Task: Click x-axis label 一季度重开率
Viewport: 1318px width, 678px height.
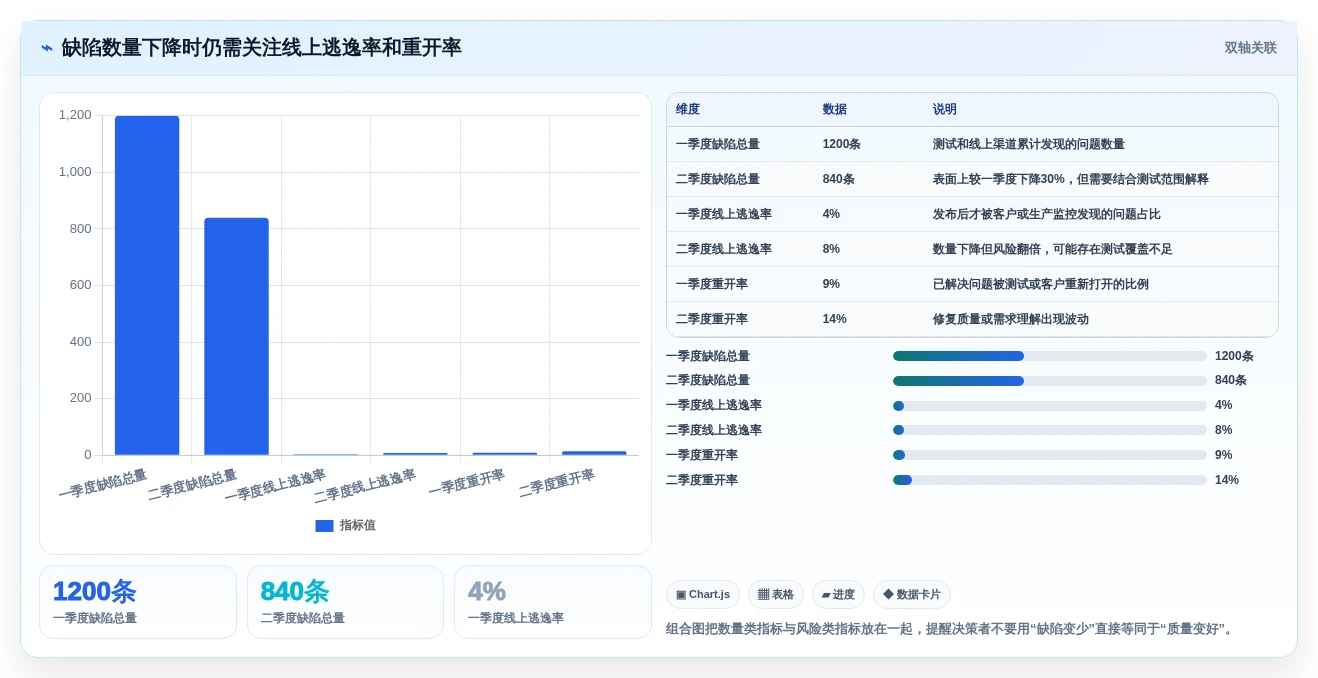Action: (467, 481)
